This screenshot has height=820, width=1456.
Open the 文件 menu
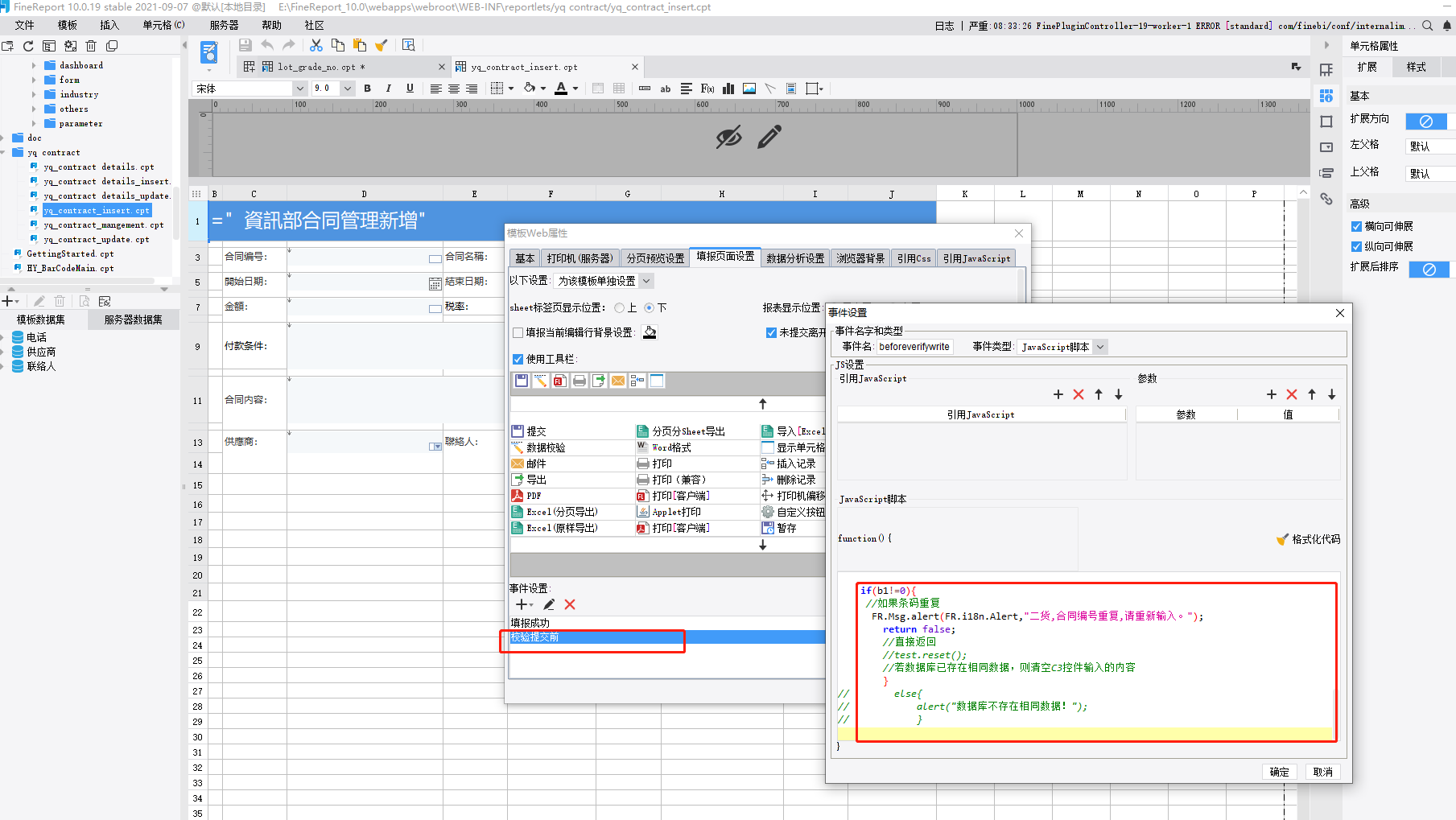click(25, 26)
